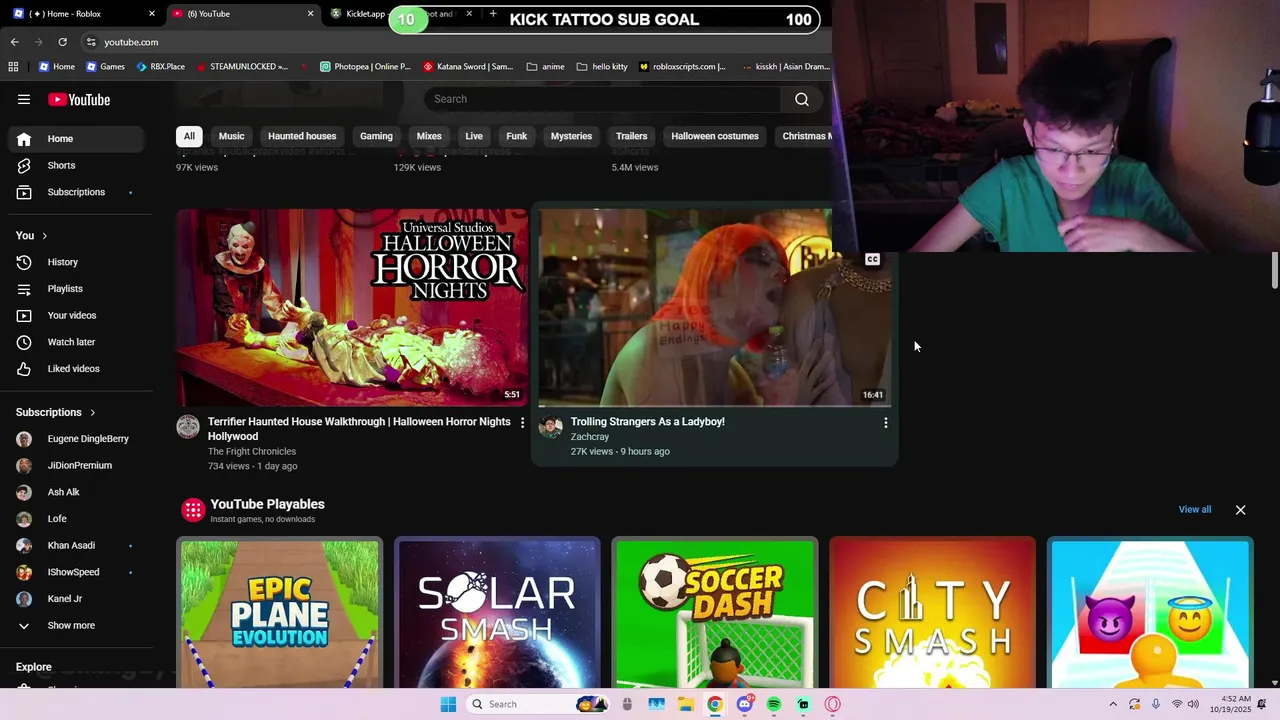Open Spotify from the taskbar
The height and width of the screenshot is (720, 1280).
tap(774, 704)
